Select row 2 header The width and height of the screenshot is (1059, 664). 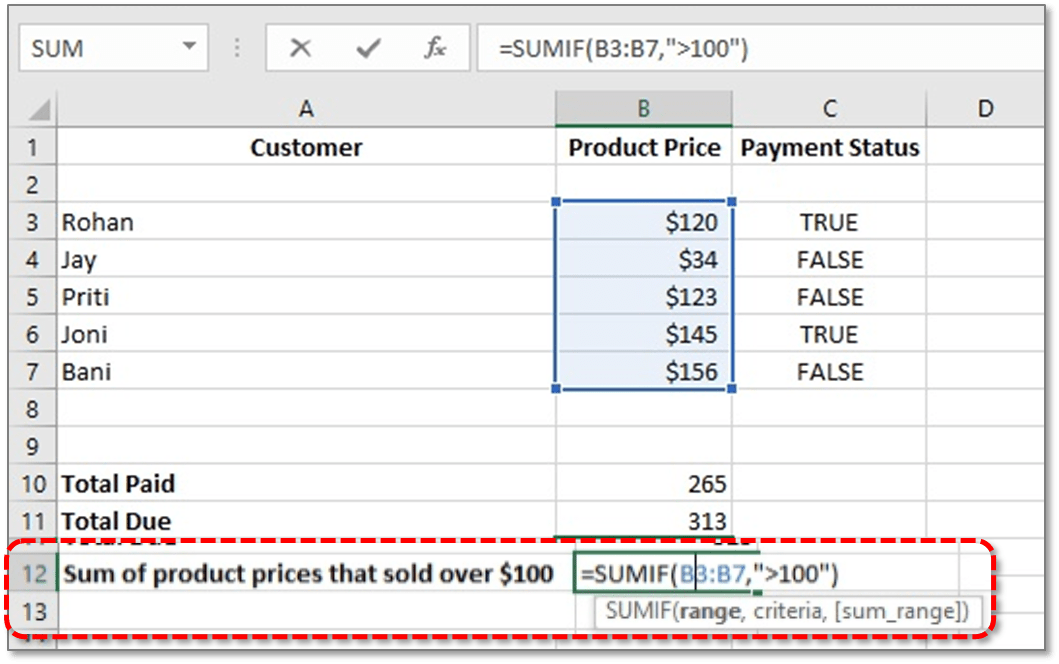[32, 184]
